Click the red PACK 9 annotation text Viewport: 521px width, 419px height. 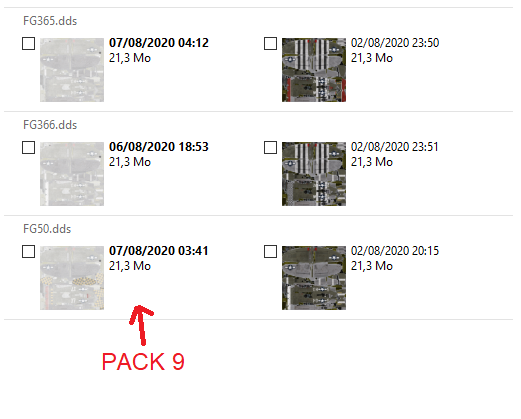point(143,362)
